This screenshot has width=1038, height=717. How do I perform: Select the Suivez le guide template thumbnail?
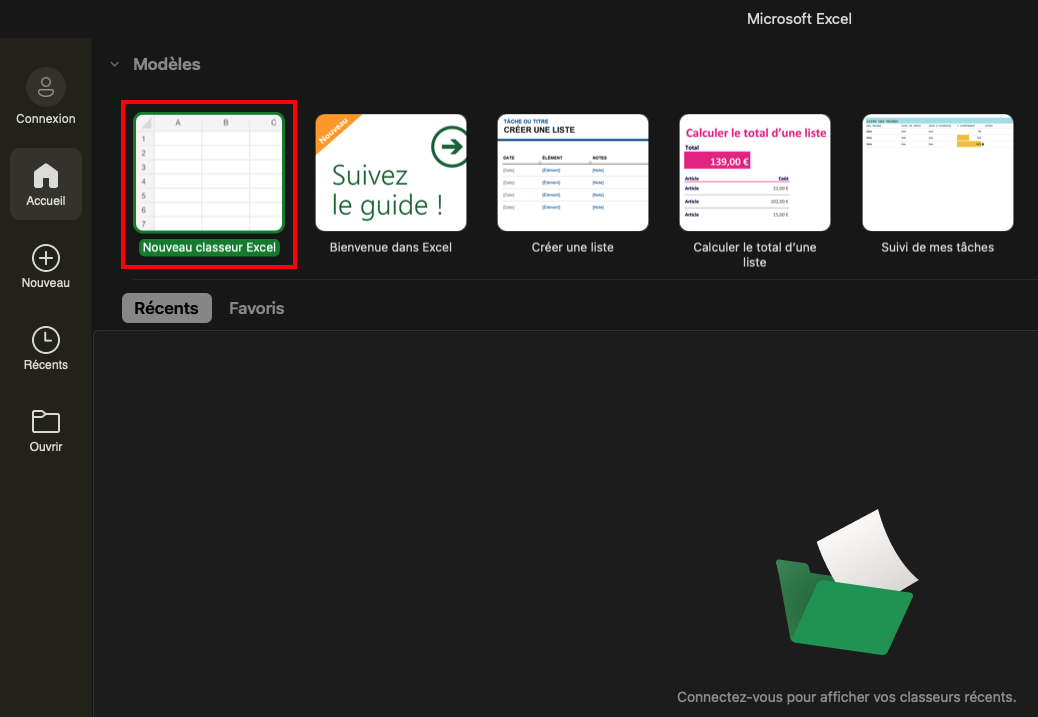point(391,172)
